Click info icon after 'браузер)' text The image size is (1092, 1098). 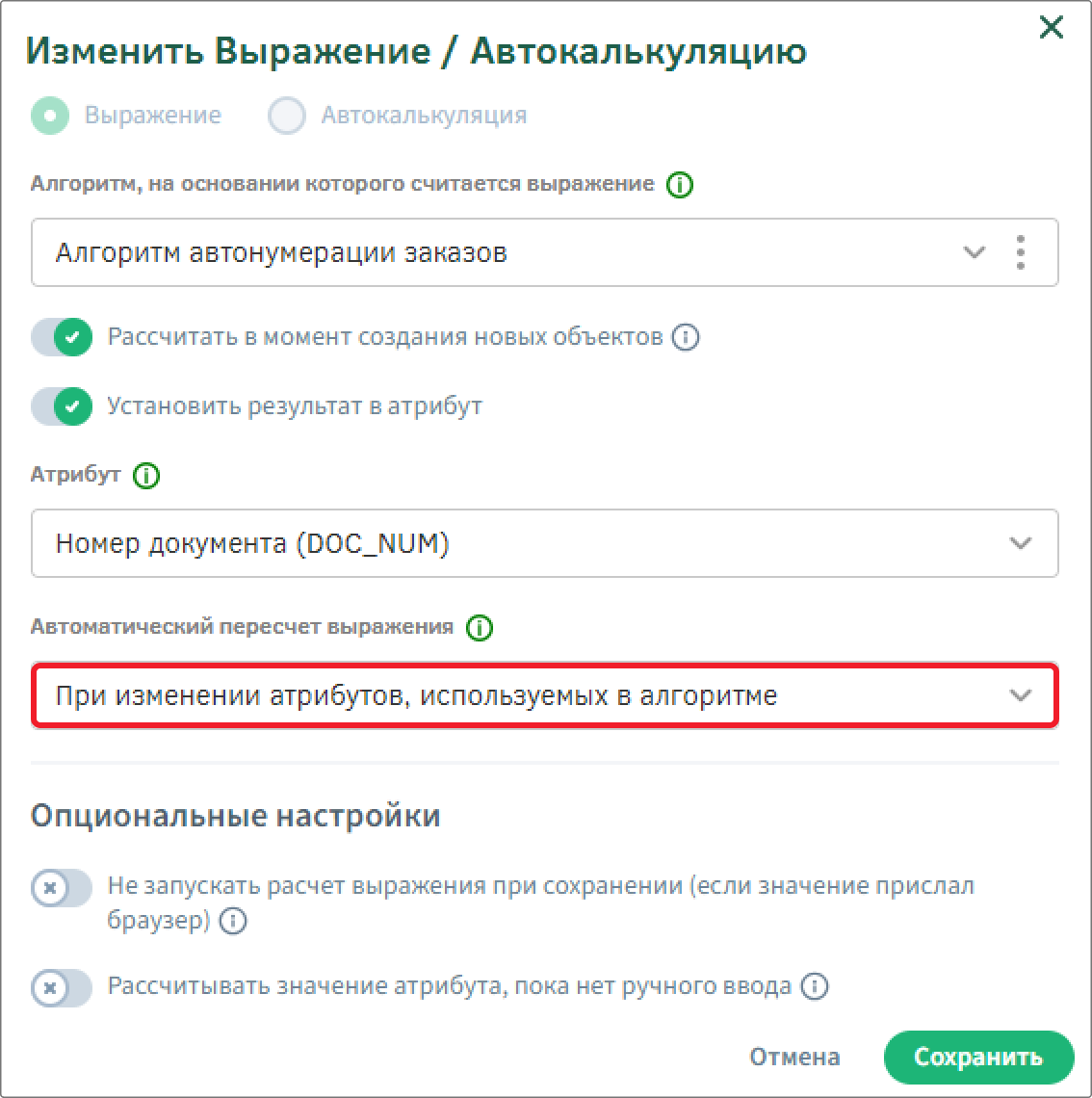tap(233, 921)
